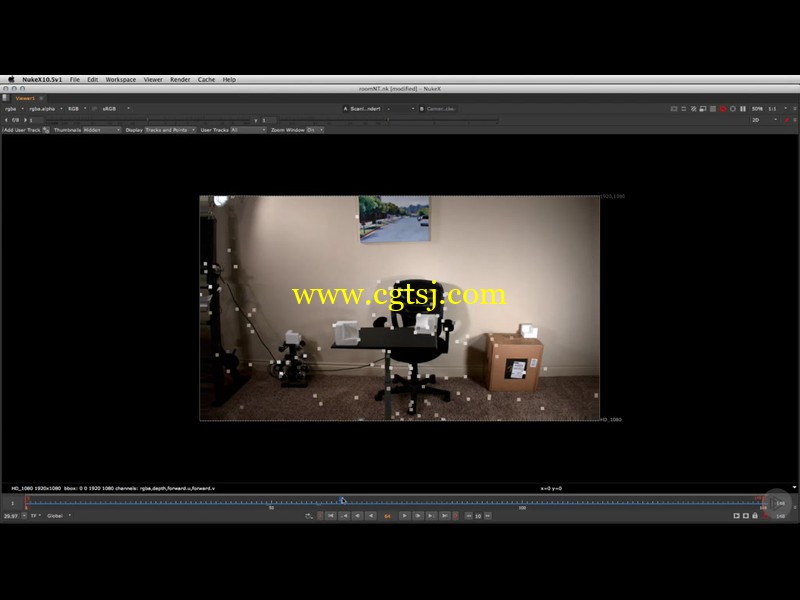The width and height of the screenshot is (800, 600).
Task: Open the Thumbnails Hidden dropdown
Action: (x=102, y=130)
